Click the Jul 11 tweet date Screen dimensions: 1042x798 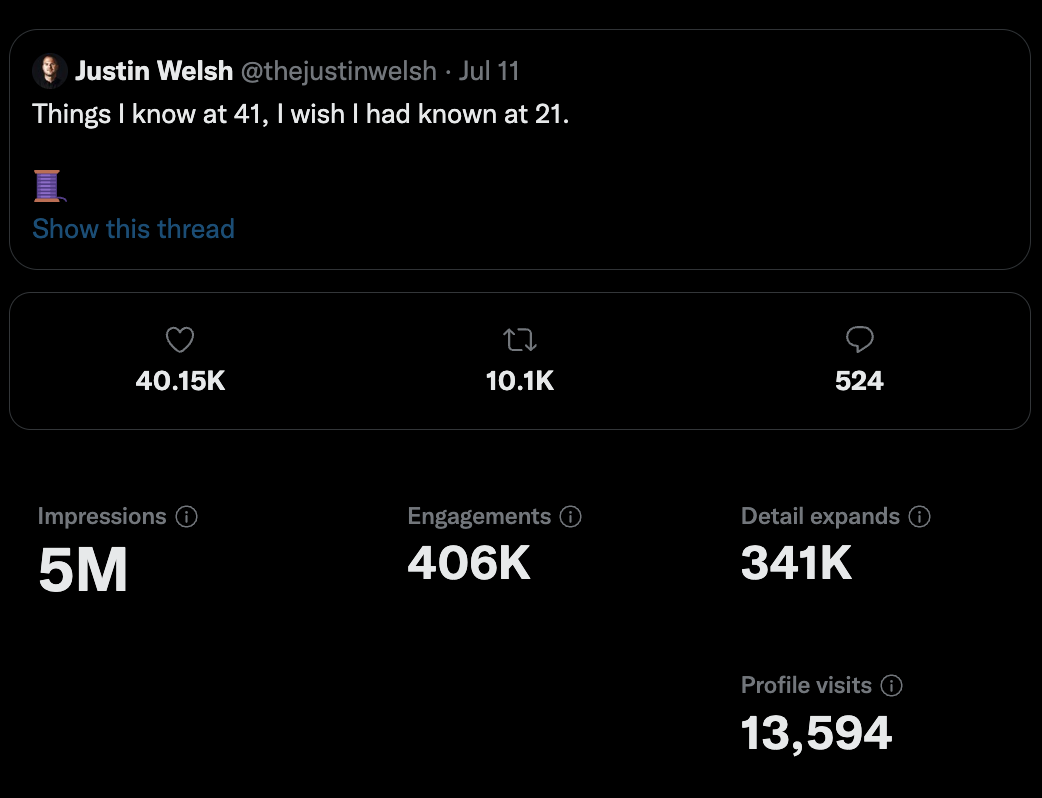click(x=489, y=72)
